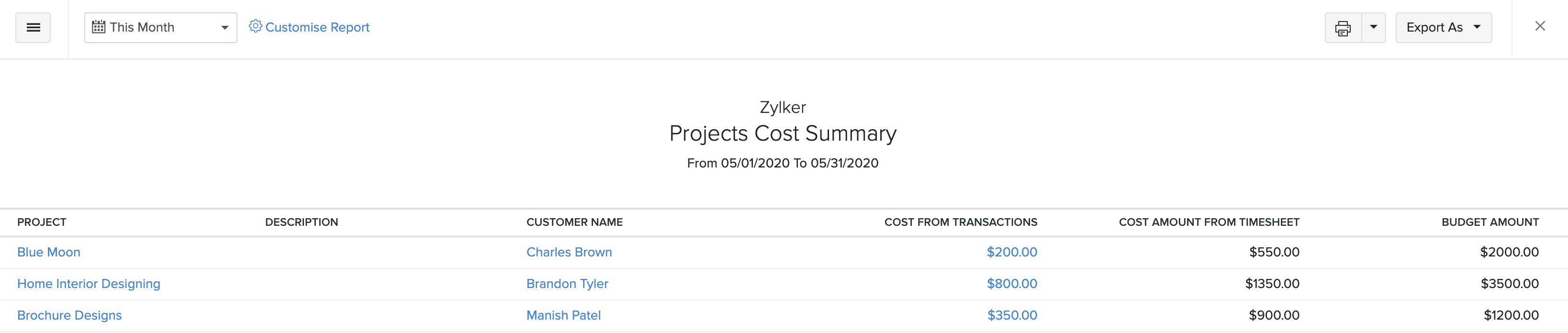Click the print icon in the toolbar
The image size is (1568, 333).
(1343, 27)
